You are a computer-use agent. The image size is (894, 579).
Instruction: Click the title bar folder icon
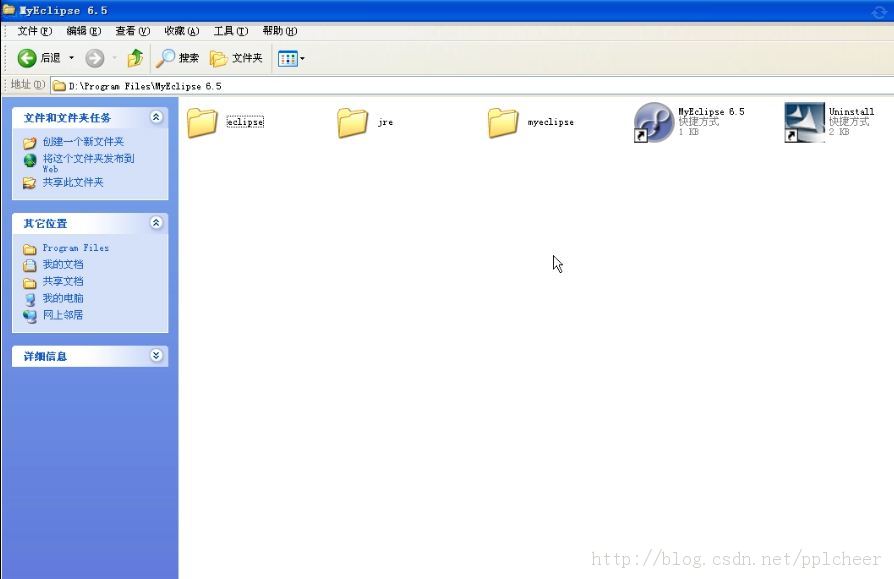point(9,10)
